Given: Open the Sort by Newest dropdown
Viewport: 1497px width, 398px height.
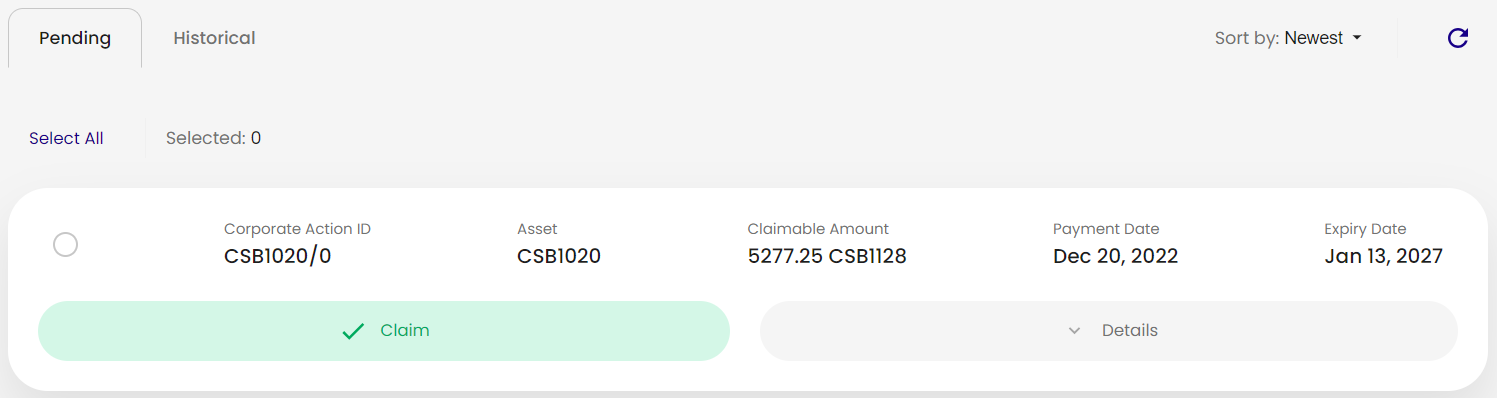Looking at the screenshot, I should 1288,38.
